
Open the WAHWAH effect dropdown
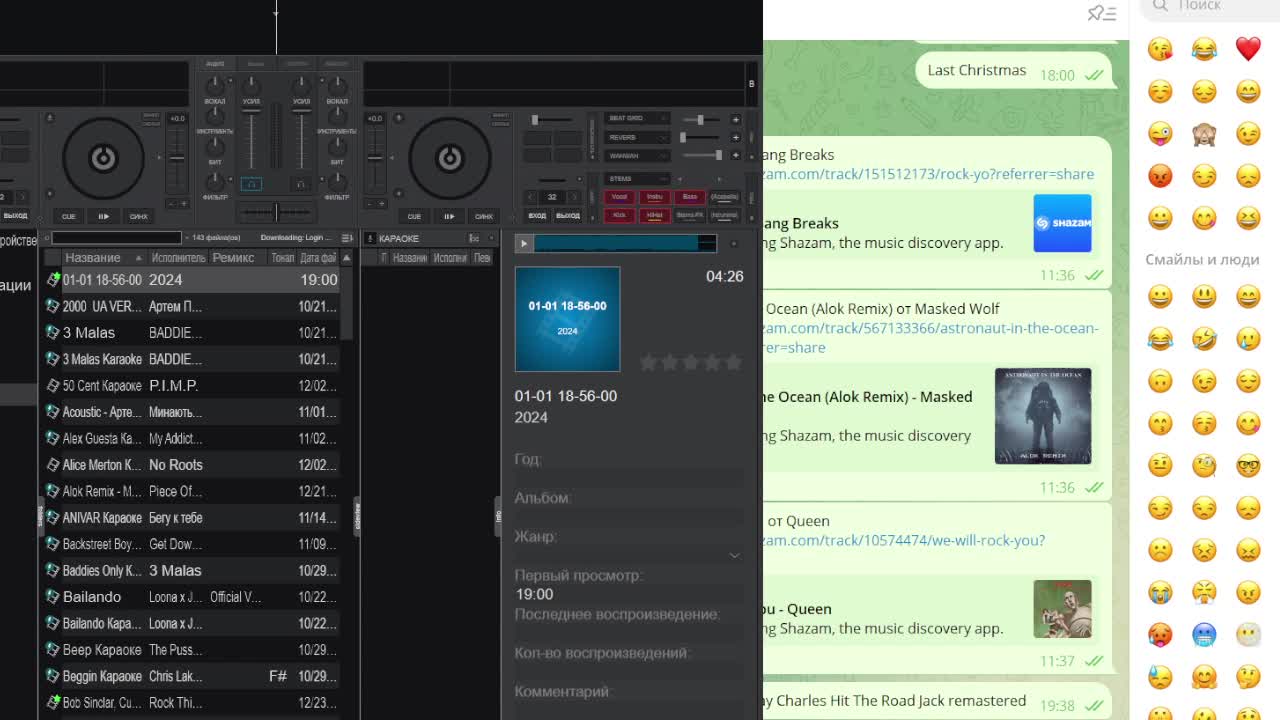(x=636, y=155)
